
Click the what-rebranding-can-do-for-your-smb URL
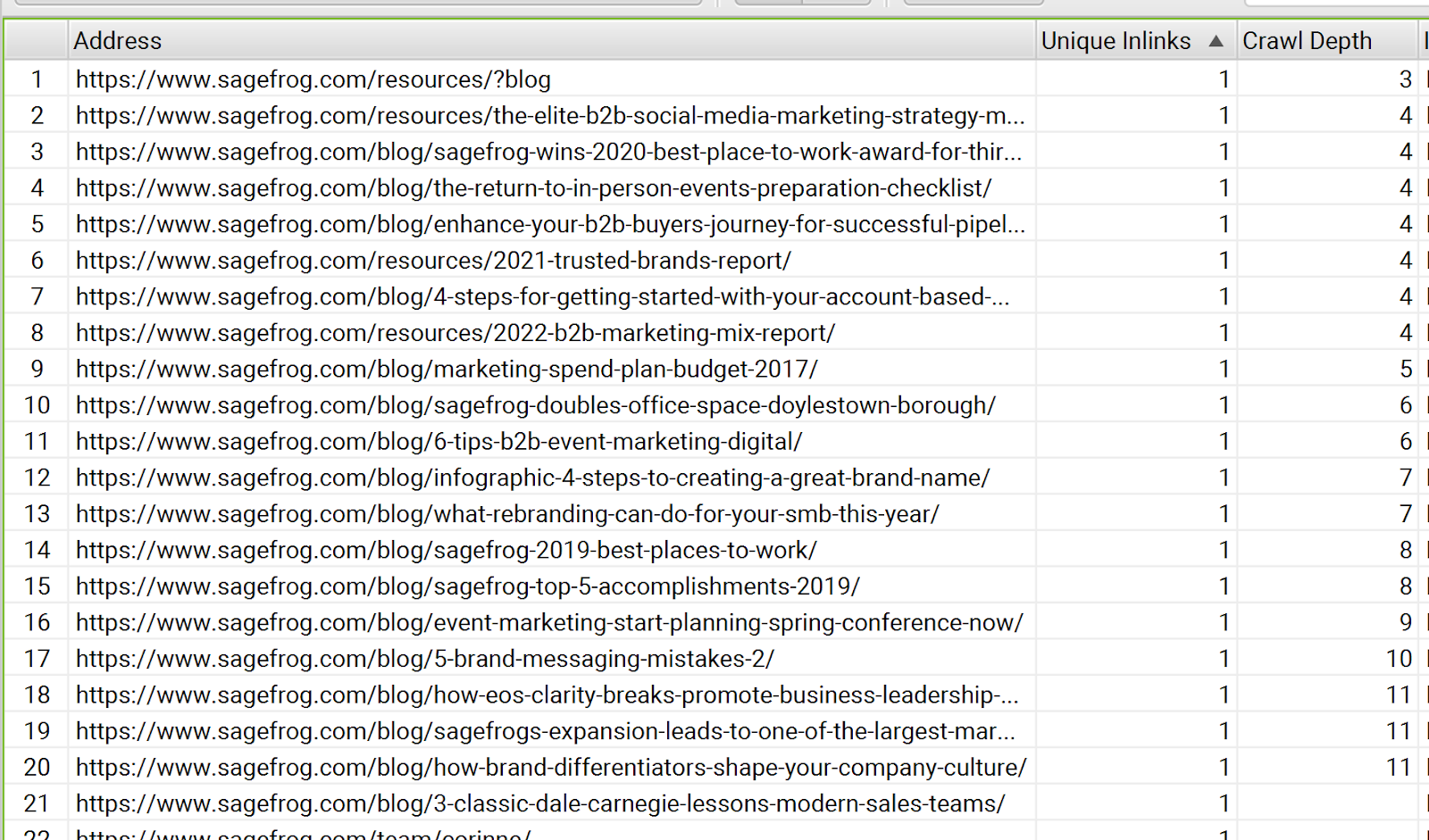click(507, 514)
